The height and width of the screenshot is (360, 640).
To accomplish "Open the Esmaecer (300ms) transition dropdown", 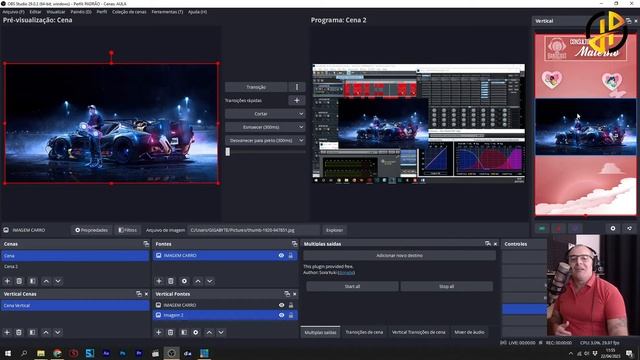I will [265, 127].
